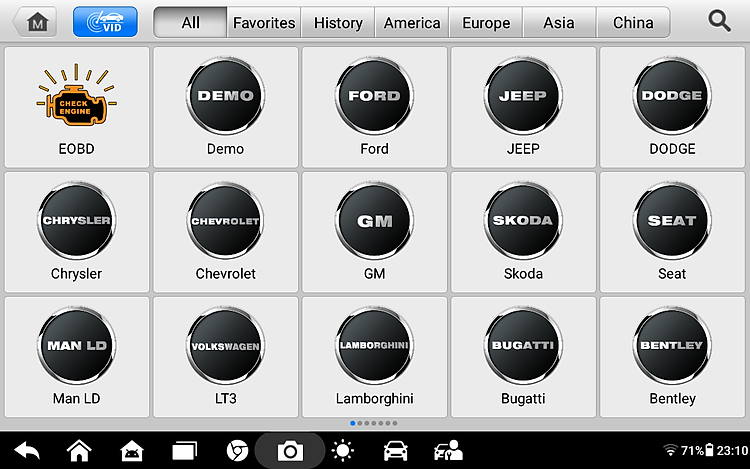Image resolution: width=750 pixels, height=469 pixels.
Task: Go to the MaxiSys home via M button
Action: point(35,22)
